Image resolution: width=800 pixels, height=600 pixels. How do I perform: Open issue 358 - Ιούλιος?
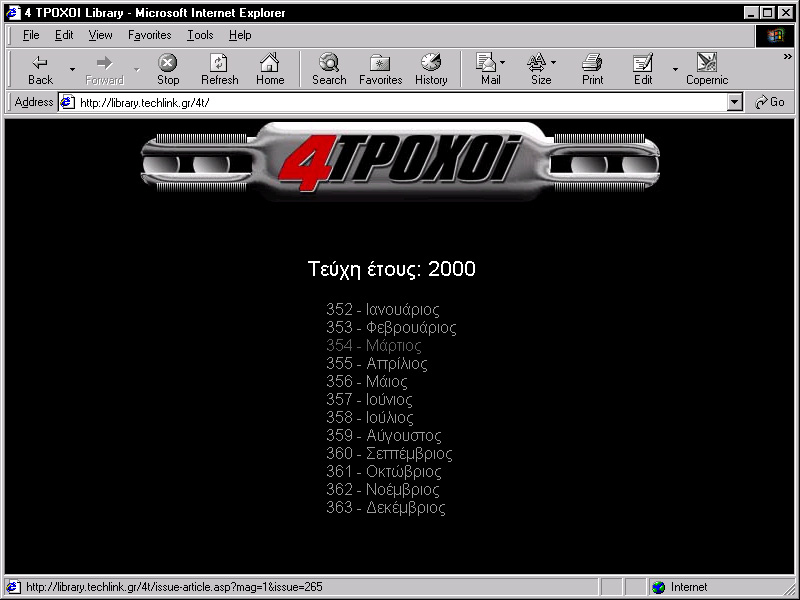coord(370,417)
